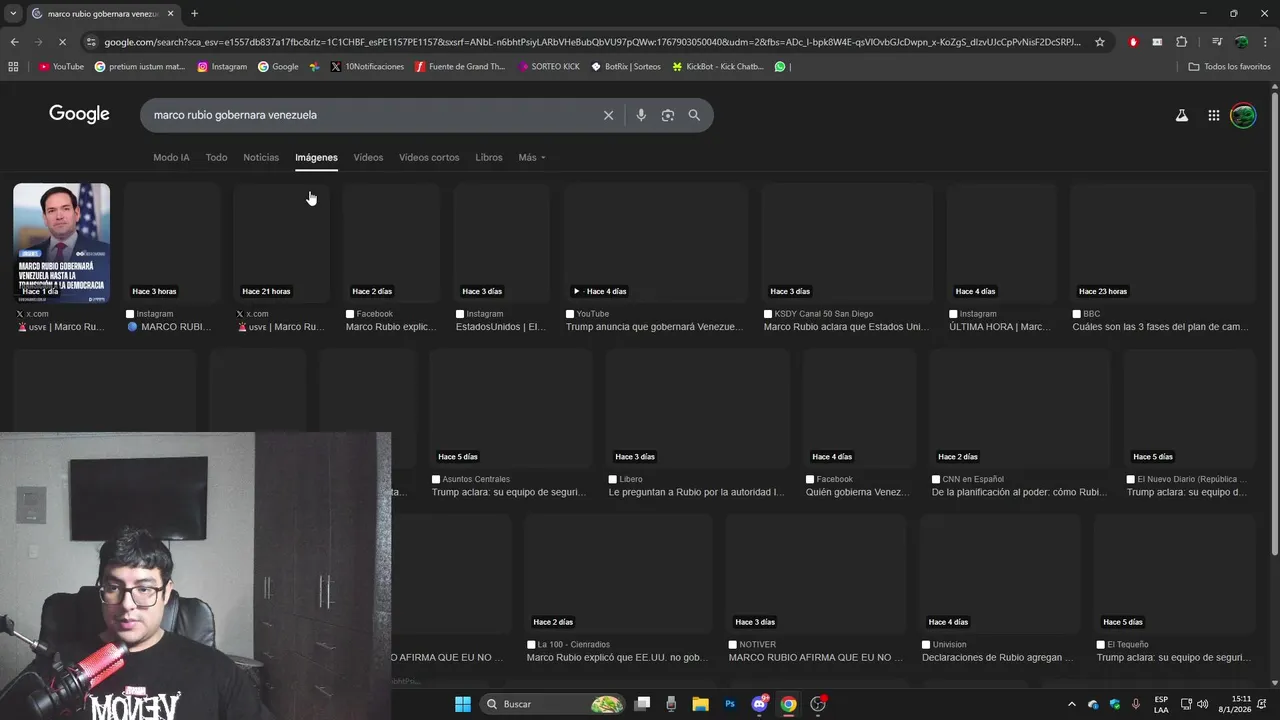Open Task View on the taskbar
The image size is (1280, 720).
pos(642,704)
